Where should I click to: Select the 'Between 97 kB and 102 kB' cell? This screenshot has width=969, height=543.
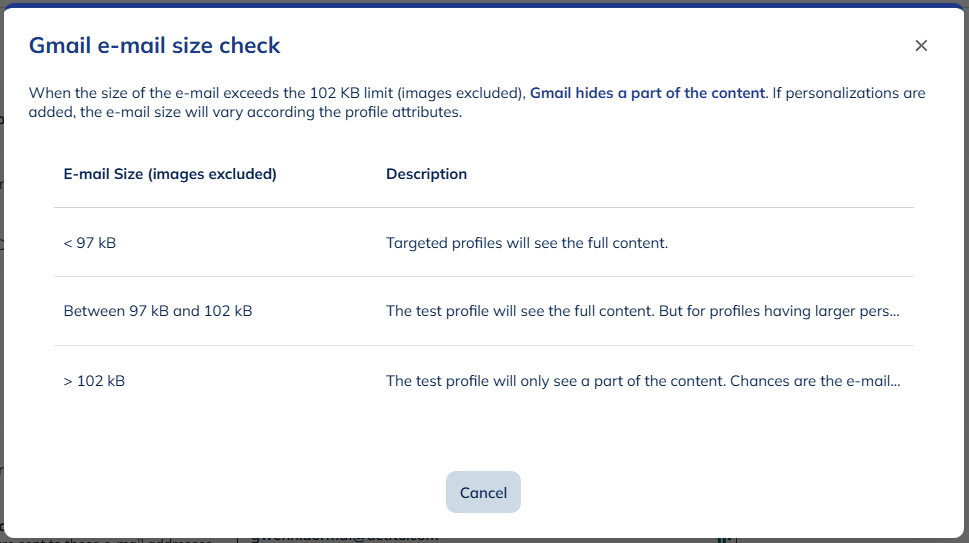[x=157, y=311]
